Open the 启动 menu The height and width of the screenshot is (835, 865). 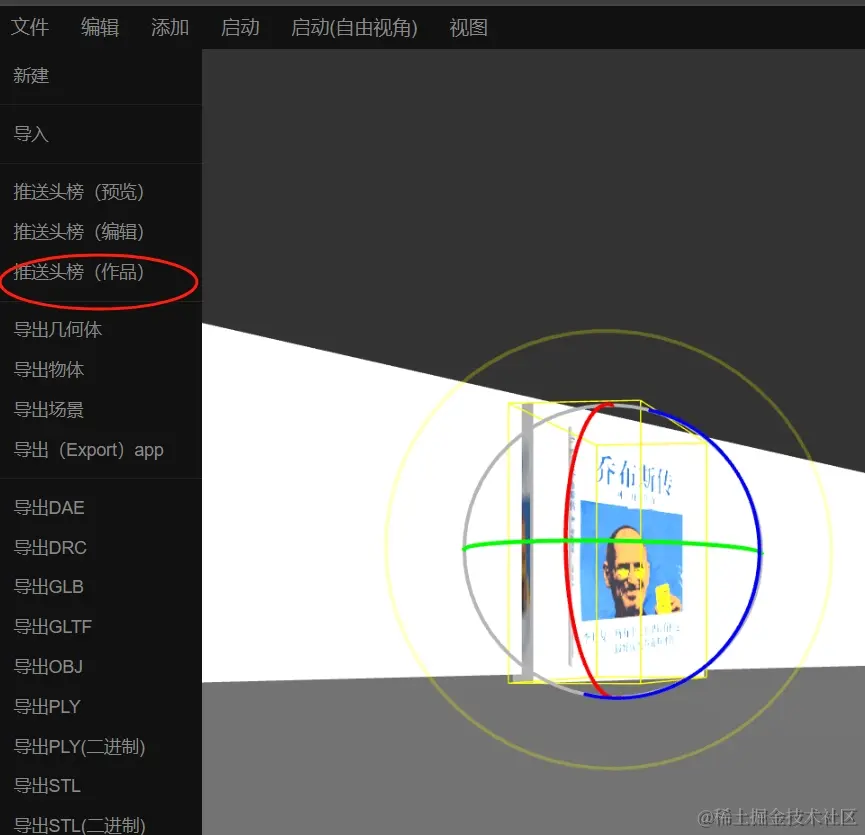[x=240, y=27]
